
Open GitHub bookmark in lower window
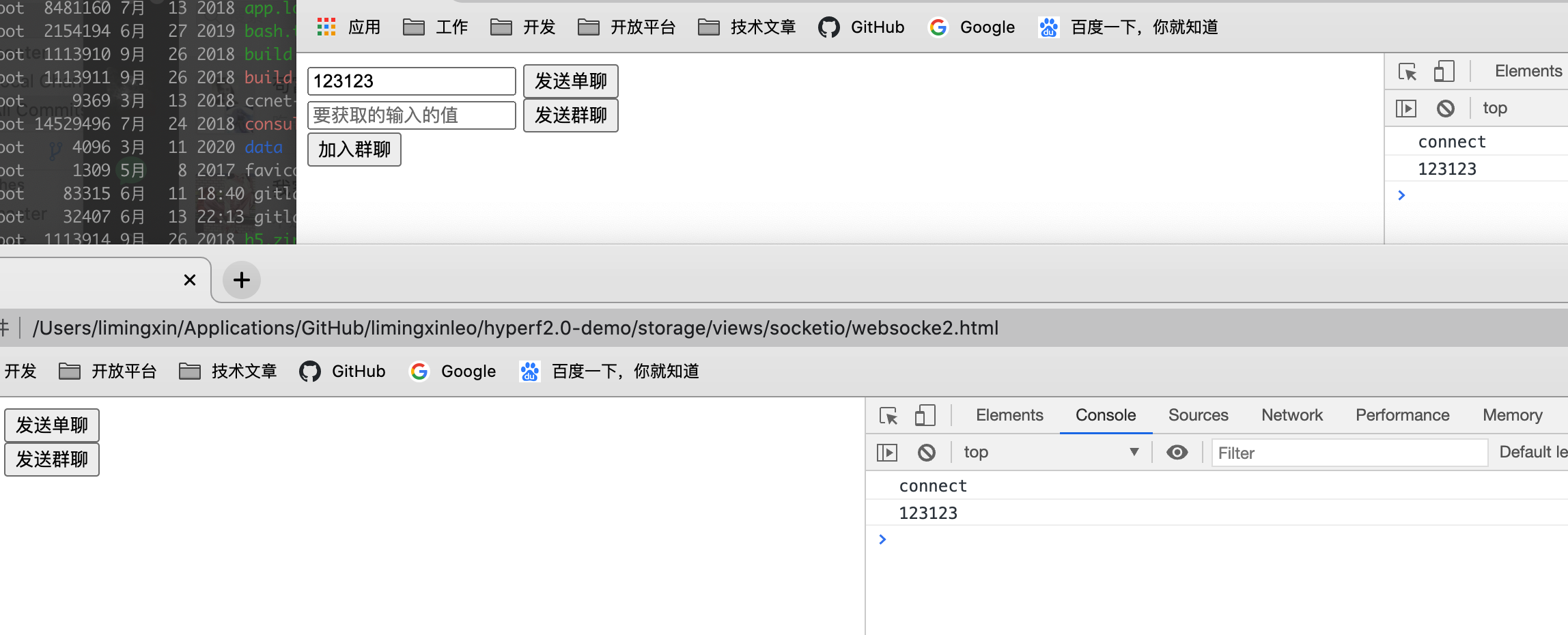pyautogui.click(x=342, y=371)
